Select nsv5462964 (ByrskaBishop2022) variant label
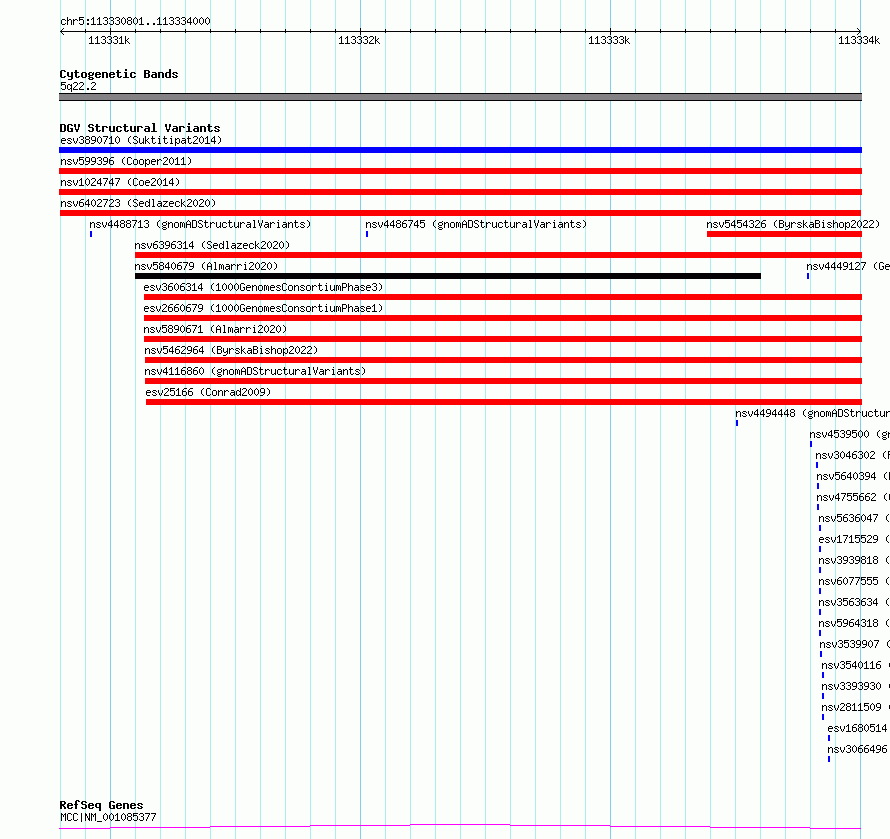This screenshot has width=890, height=839. [x=231, y=350]
